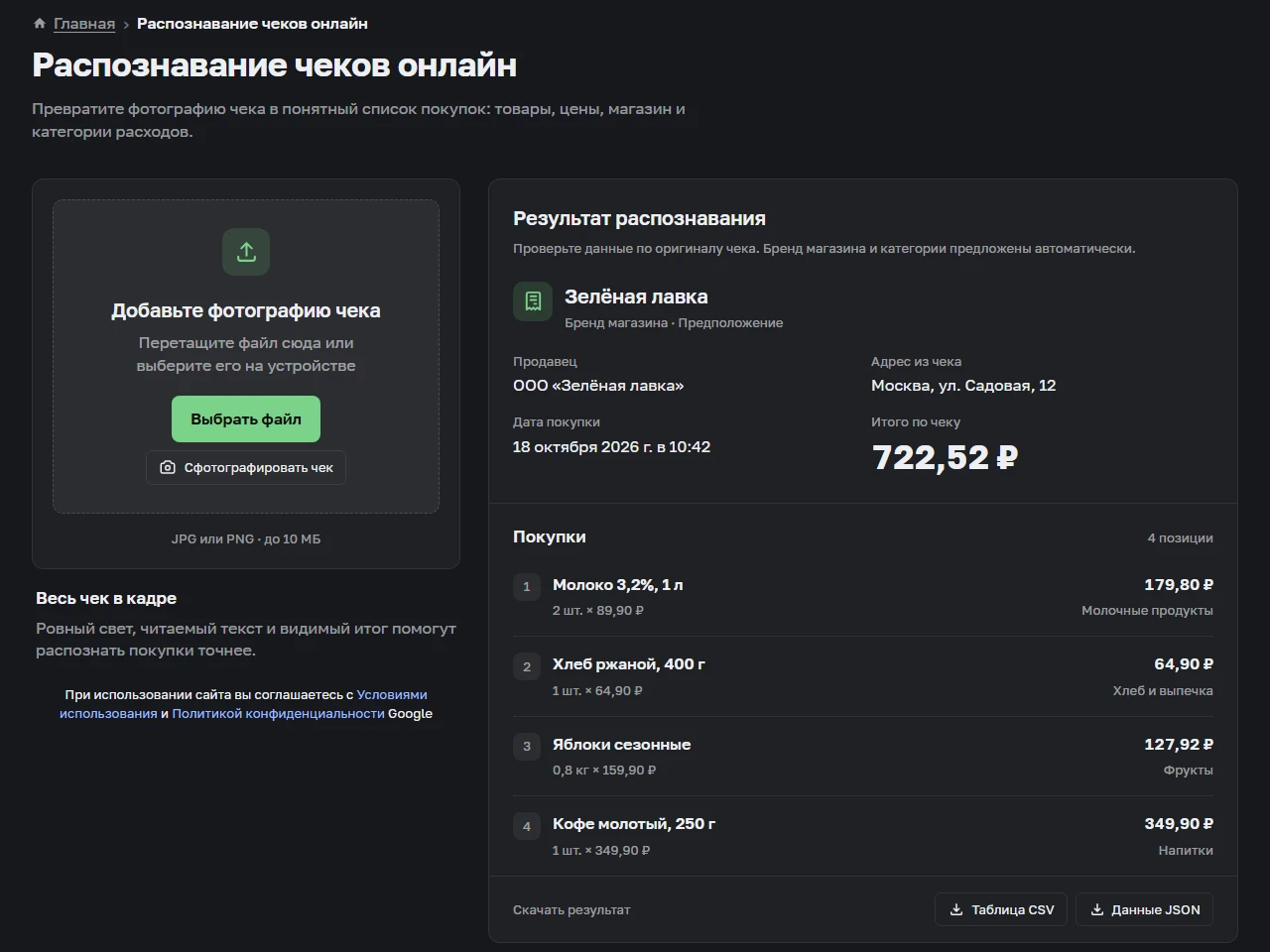Click the Выбрать файл button
Viewport: 1270px width, 952px height.
[x=246, y=419]
